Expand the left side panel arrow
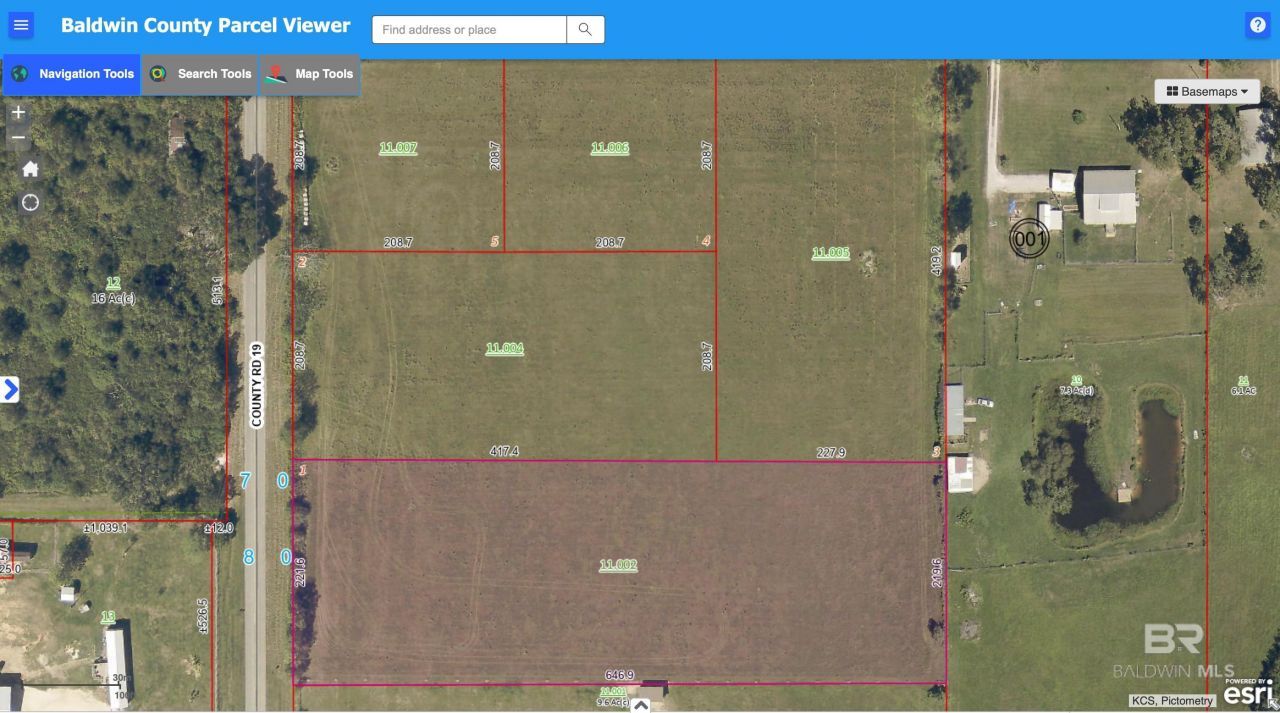The image size is (1280, 713). click(11, 389)
